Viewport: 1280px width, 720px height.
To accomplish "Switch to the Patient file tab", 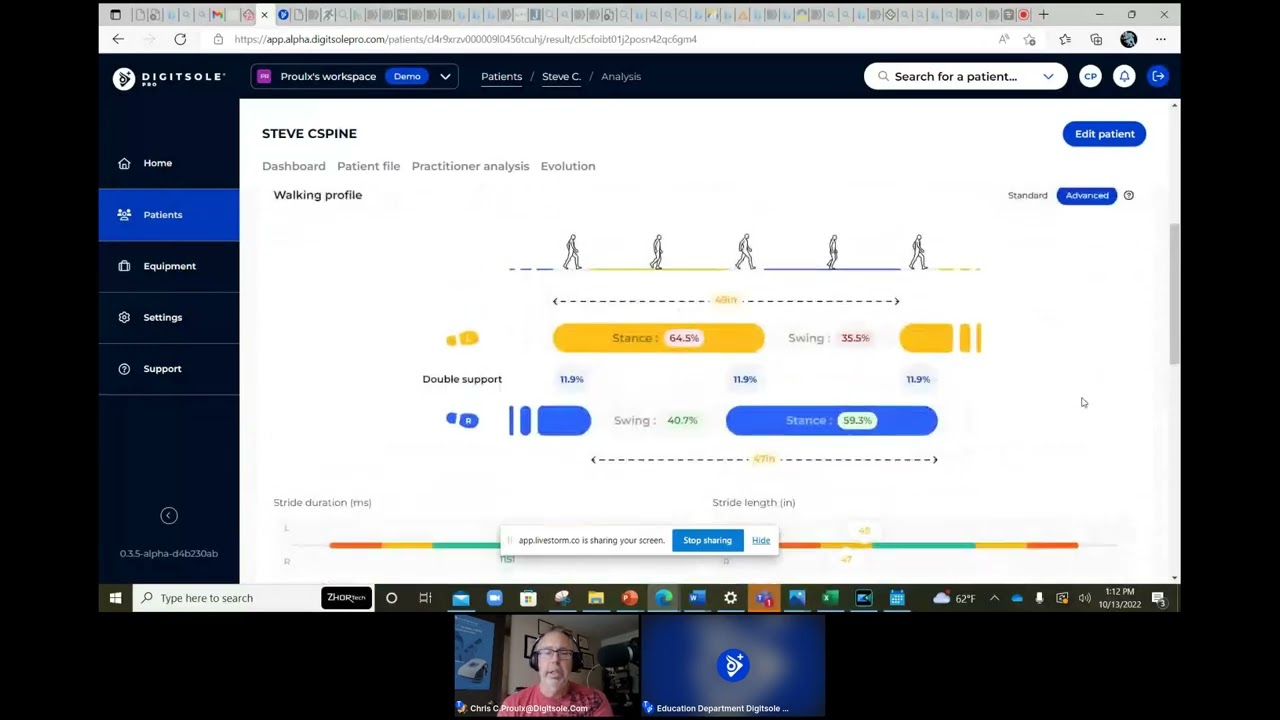I will (368, 166).
